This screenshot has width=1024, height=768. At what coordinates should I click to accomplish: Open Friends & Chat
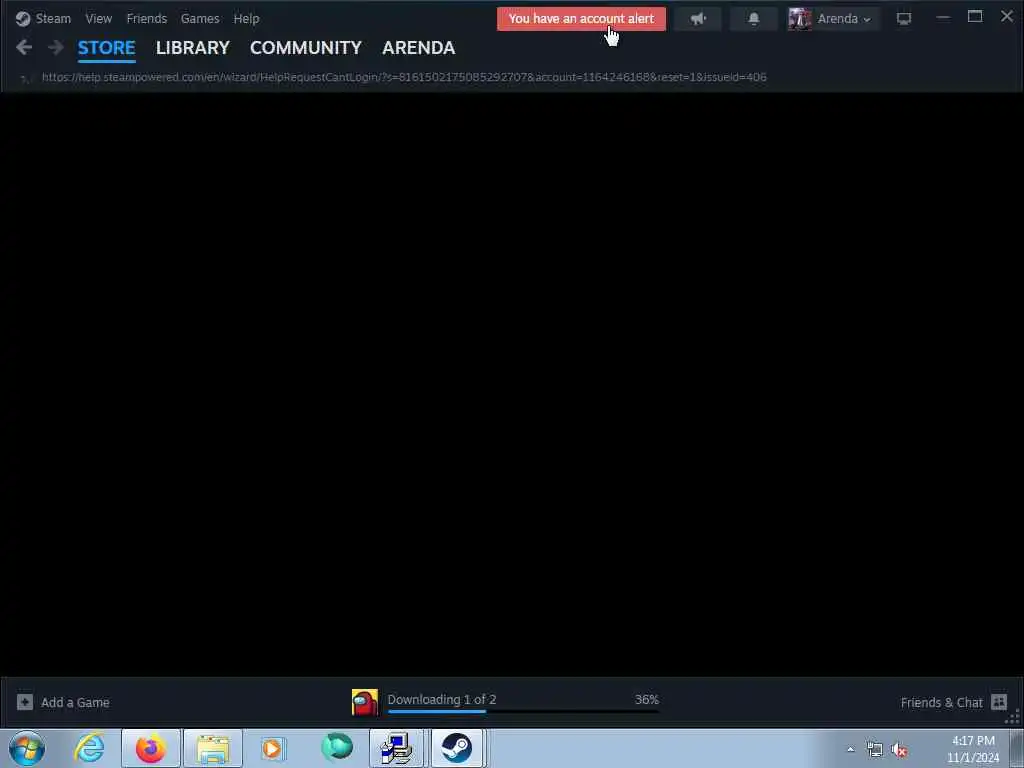(x=941, y=703)
